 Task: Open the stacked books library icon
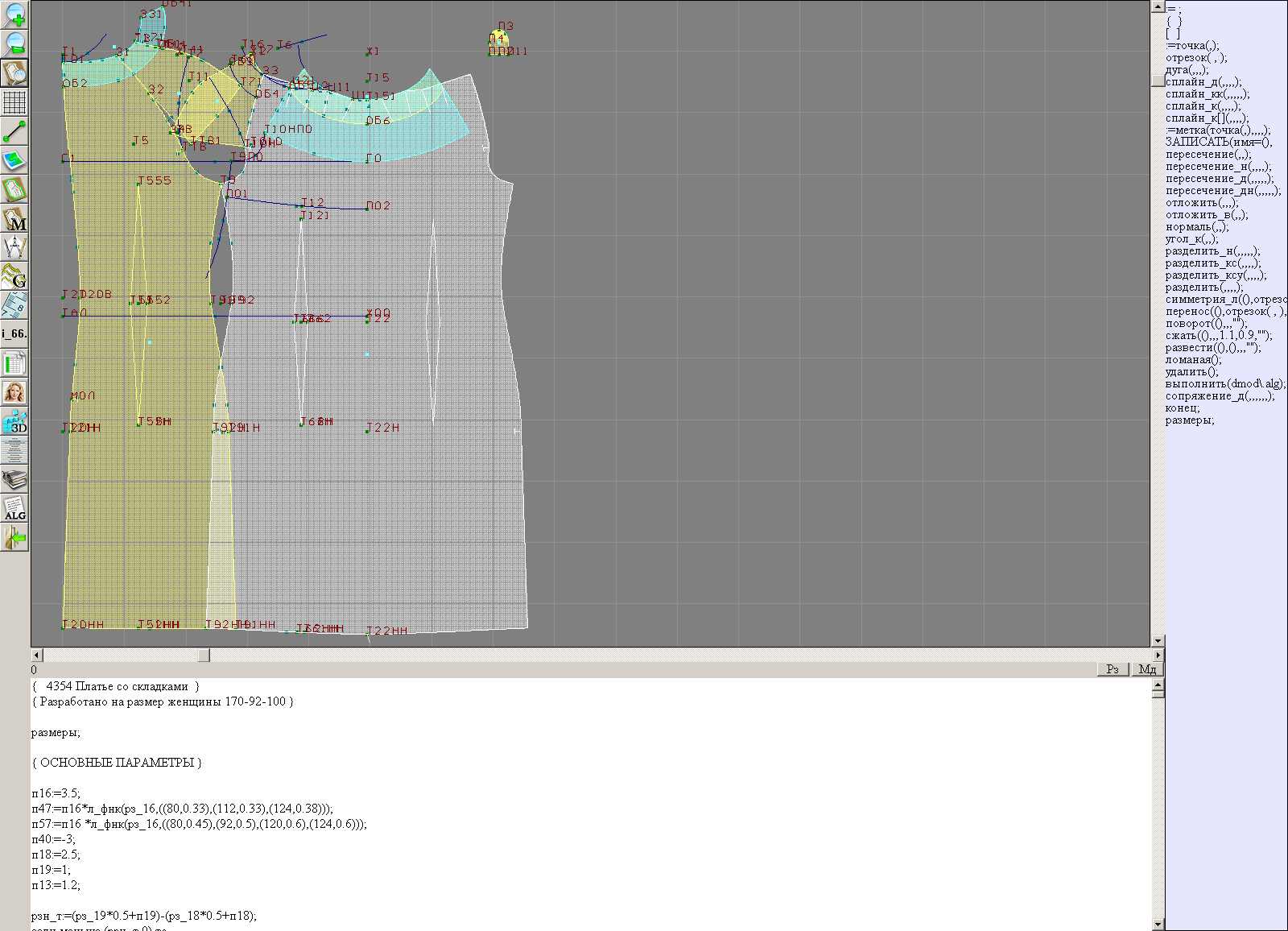[14, 480]
